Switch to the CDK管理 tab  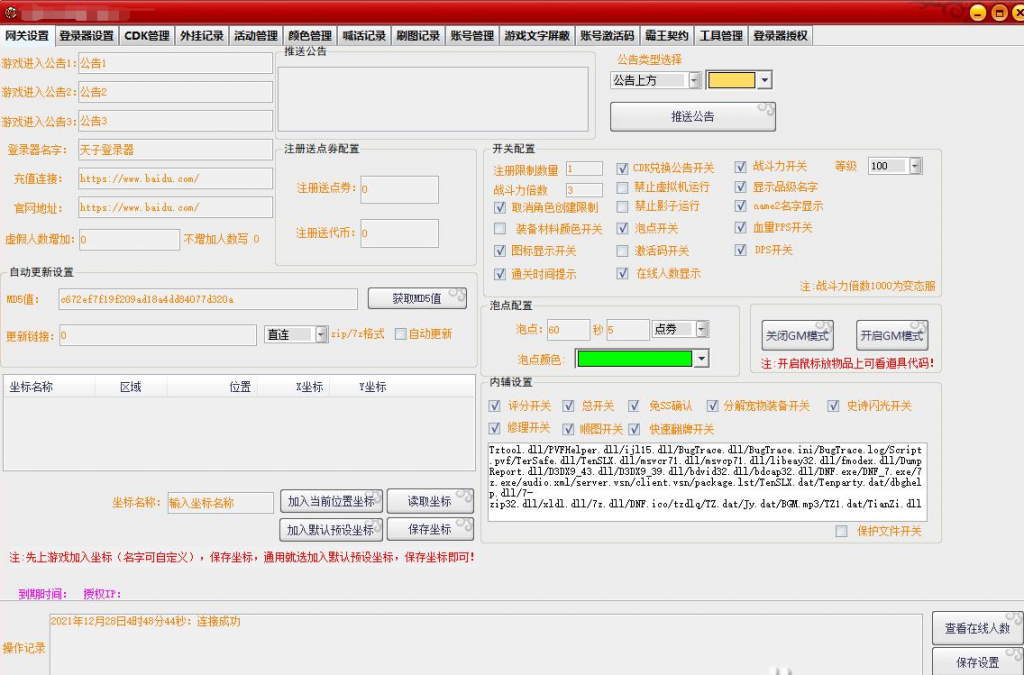[x=147, y=36]
